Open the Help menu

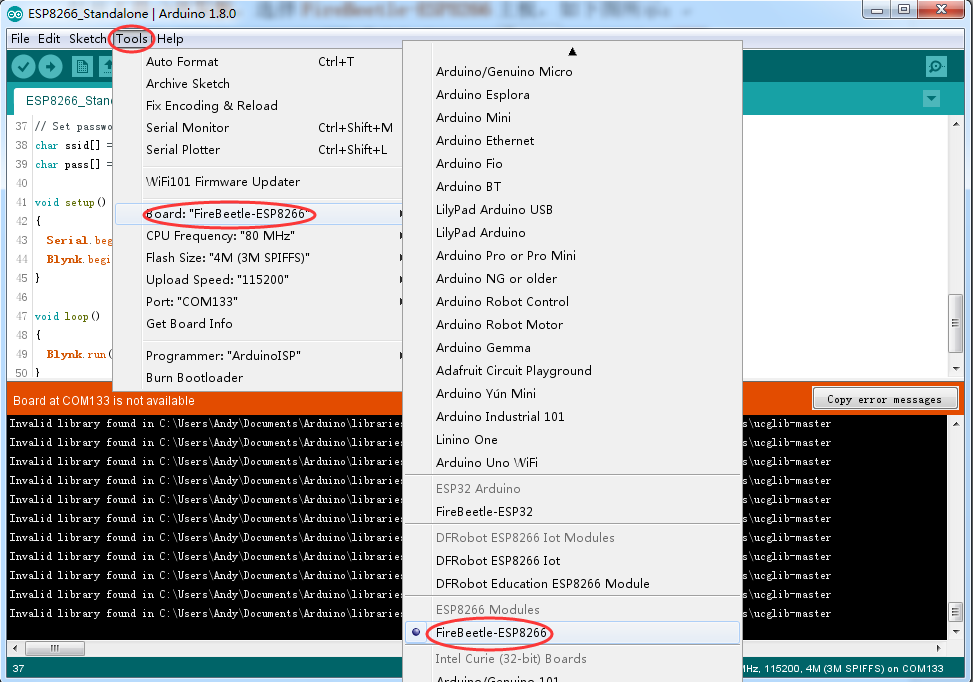[170, 38]
